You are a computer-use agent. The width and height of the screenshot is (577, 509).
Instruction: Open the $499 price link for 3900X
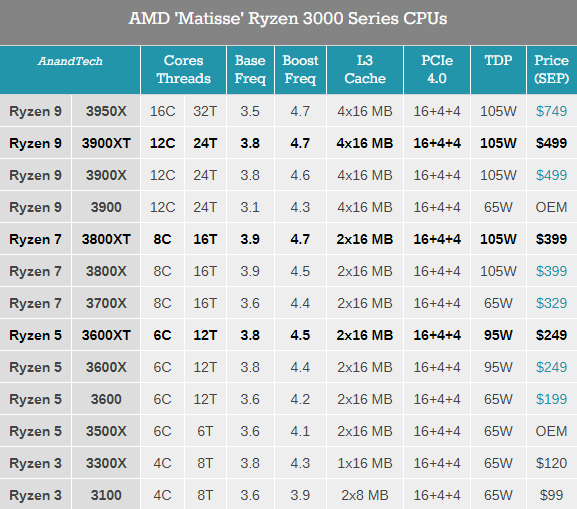[551, 175]
